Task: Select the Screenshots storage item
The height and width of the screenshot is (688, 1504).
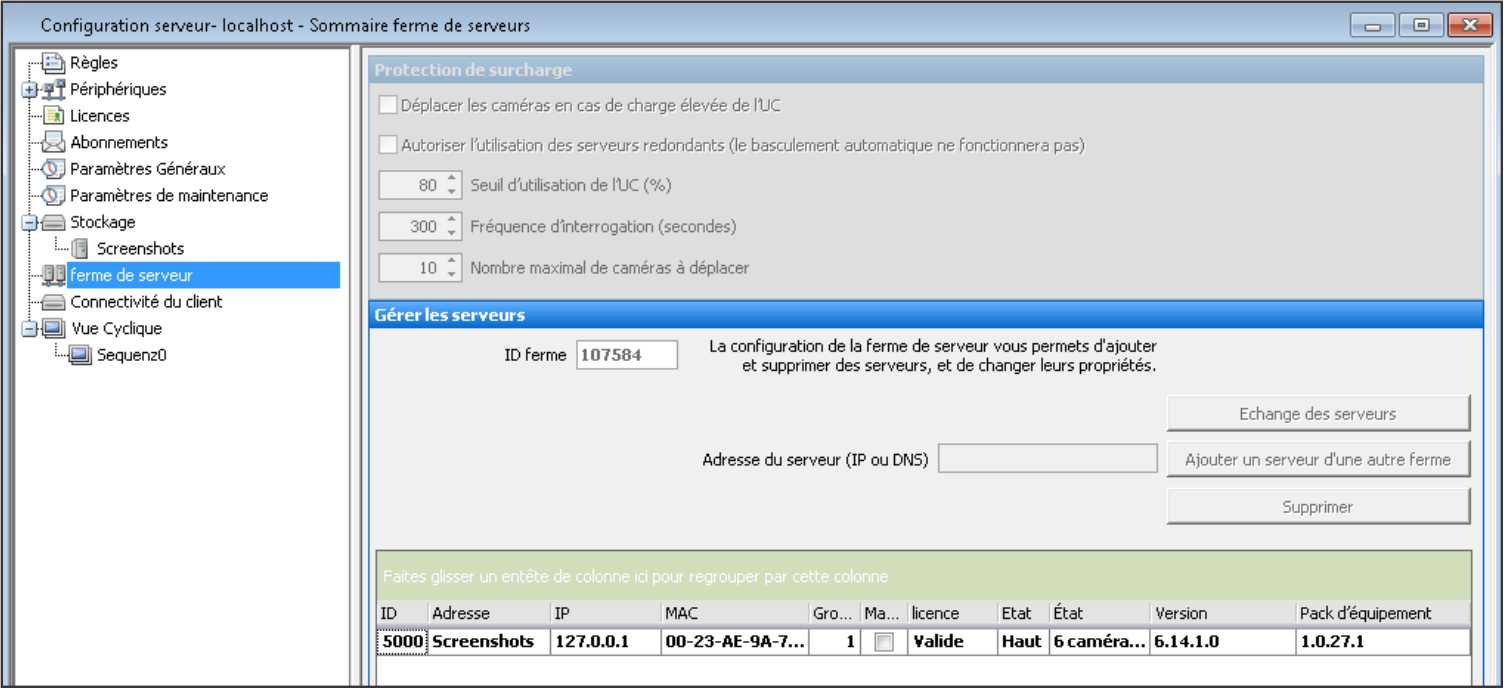Action: coord(140,249)
